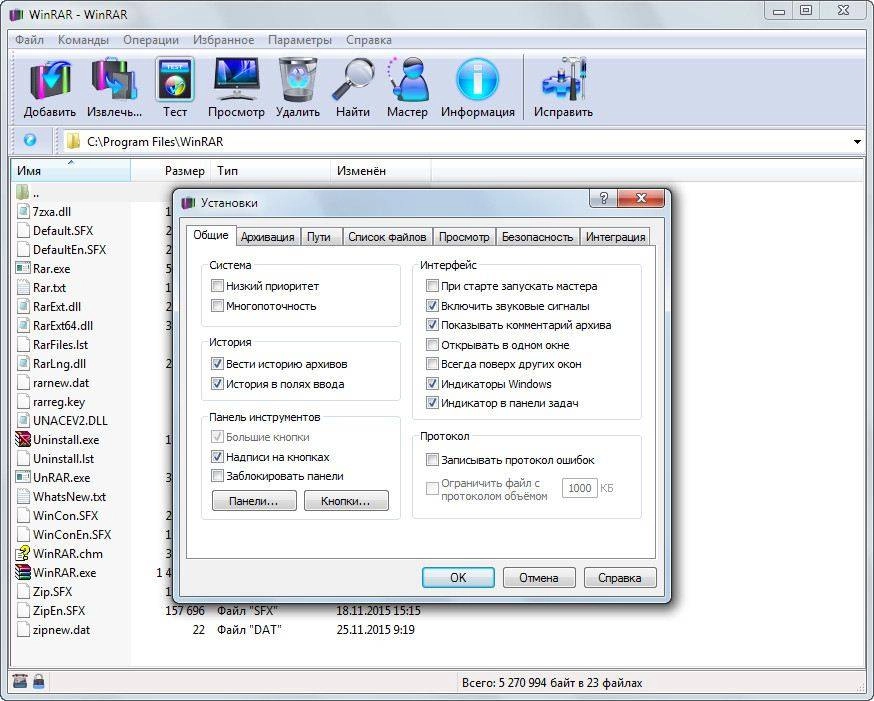Viewport: 874px width, 701px height.
Task: Switch to the Безопасность tab
Action: (x=537, y=237)
